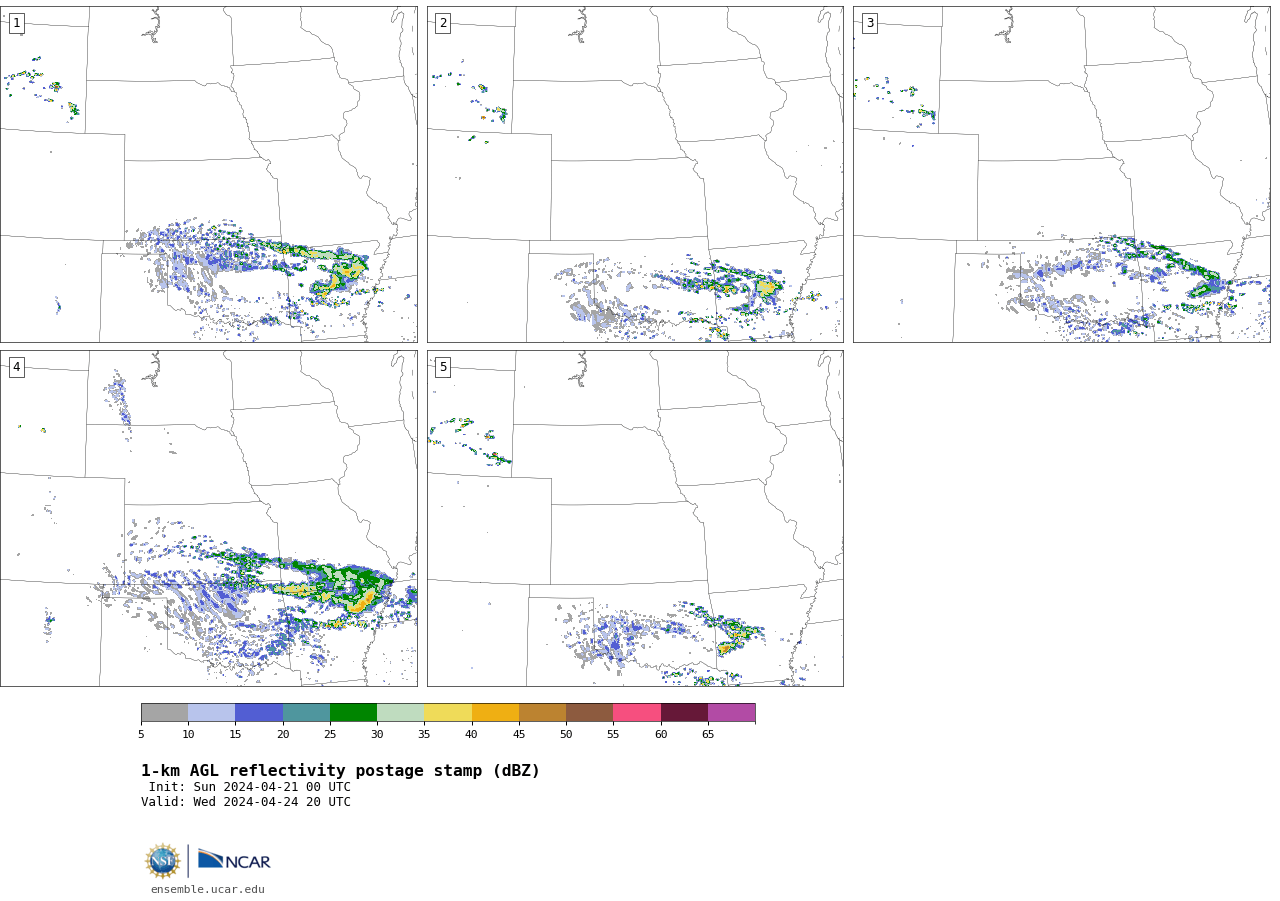Viewport: 1280px width, 901px height.
Task: Click colorbar tick label 50
Action: (566, 734)
